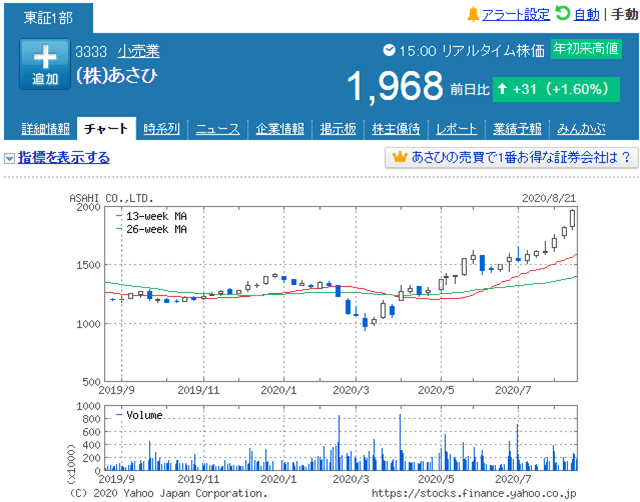Click the 15:00 リアルタイム株価 label
The image size is (640, 502).
[472, 51]
